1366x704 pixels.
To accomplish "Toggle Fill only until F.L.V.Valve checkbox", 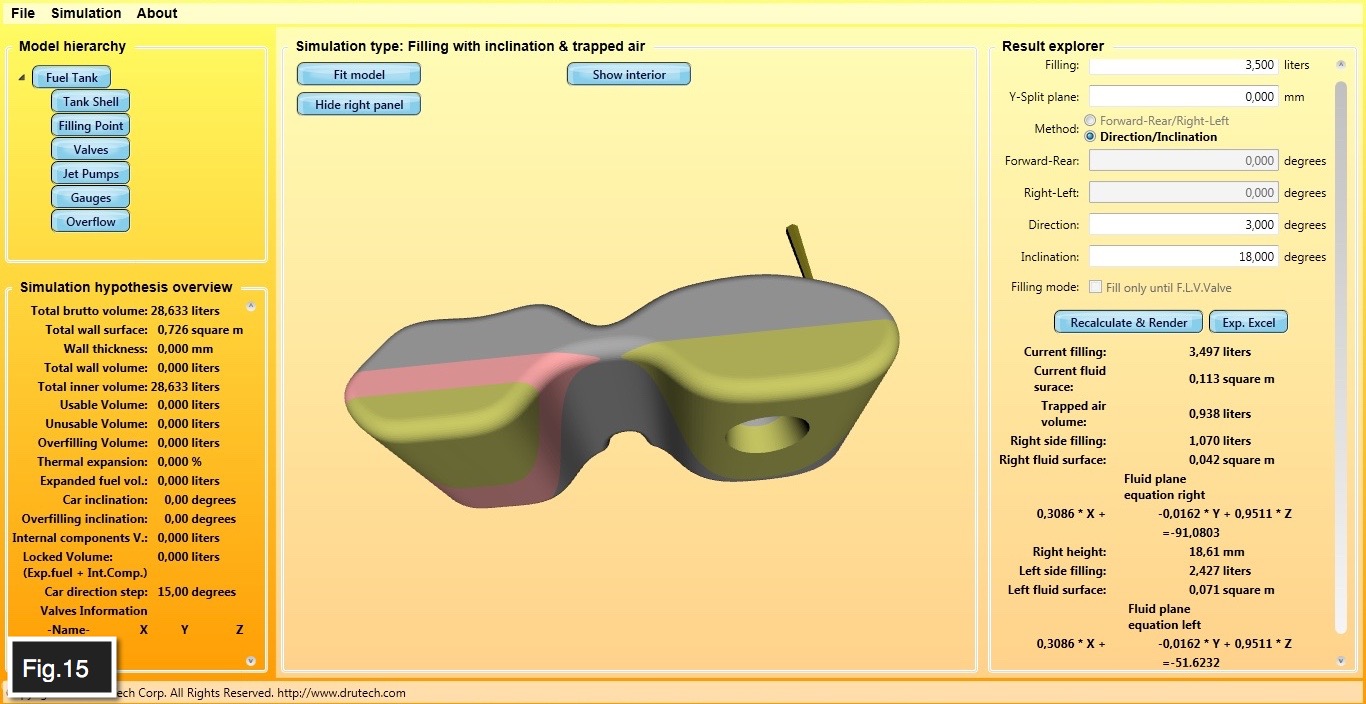I will (x=1096, y=287).
